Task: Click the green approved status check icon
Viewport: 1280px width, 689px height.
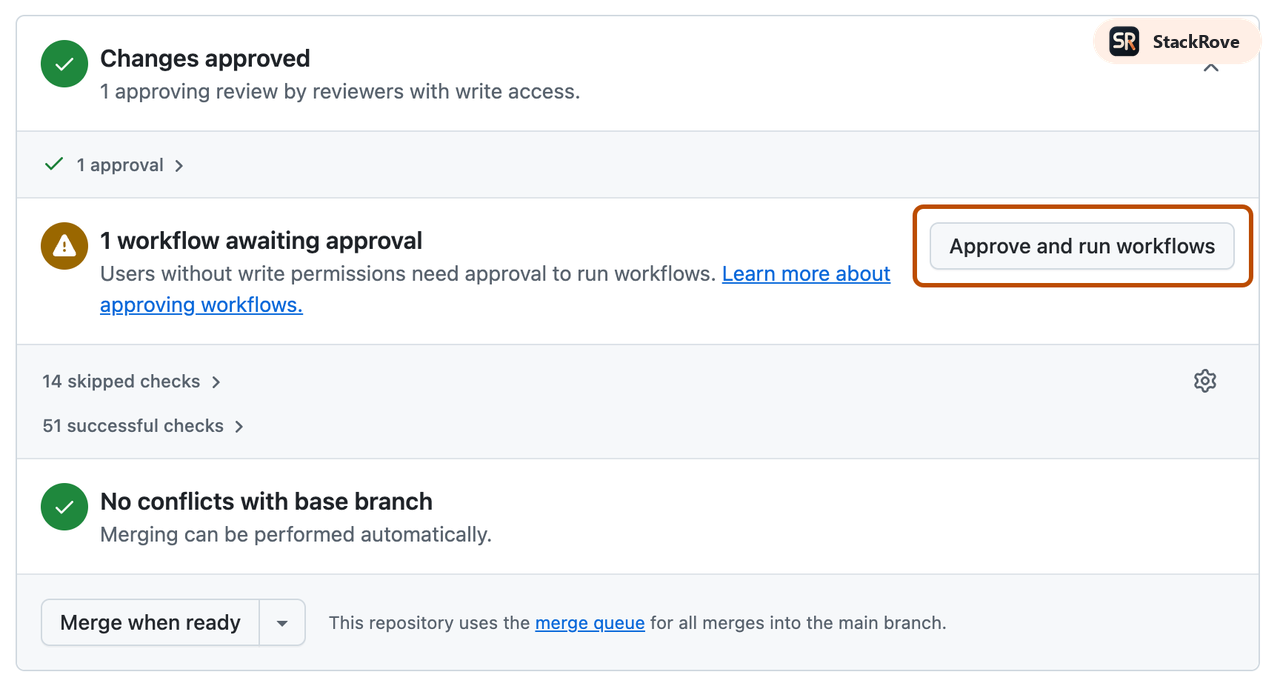Action: (x=63, y=63)
